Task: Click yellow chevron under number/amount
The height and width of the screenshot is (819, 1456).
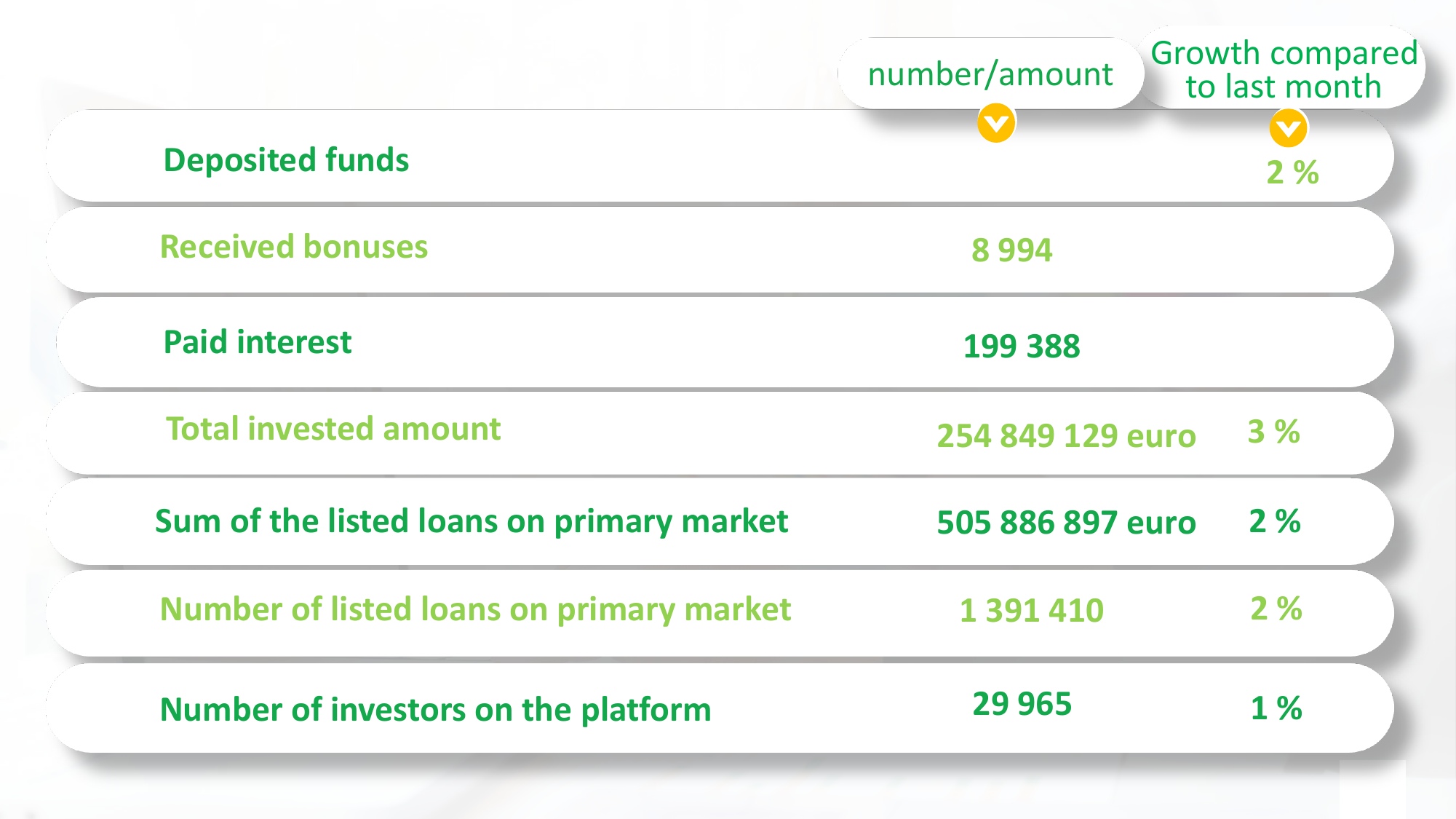Action: tap(996, 123)
